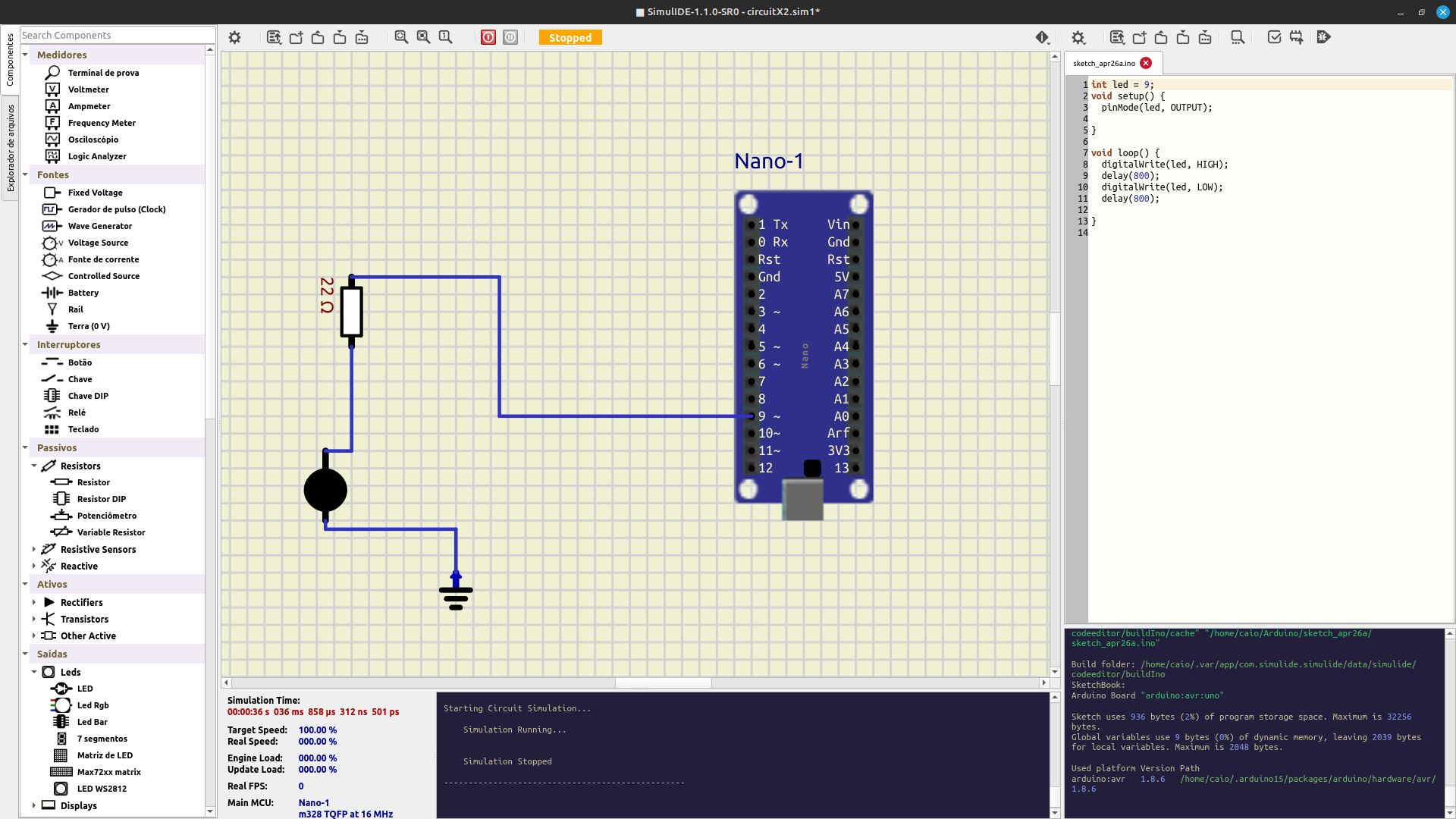Viewport: 1456px width, 819px height.
Task: Click pin 9 on the Nano board
Action: pos(752,416)
